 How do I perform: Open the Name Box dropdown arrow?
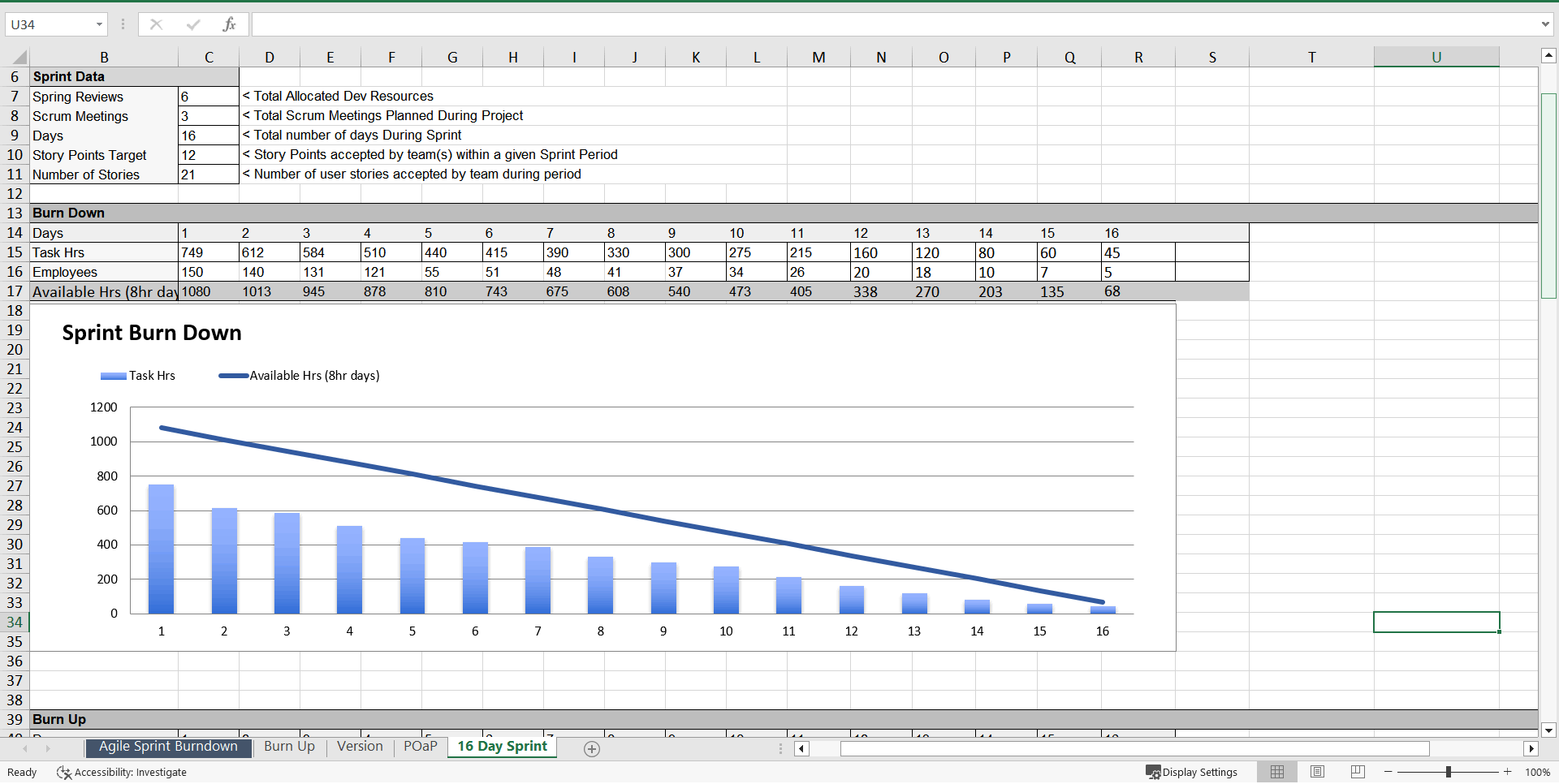(100, 24)
